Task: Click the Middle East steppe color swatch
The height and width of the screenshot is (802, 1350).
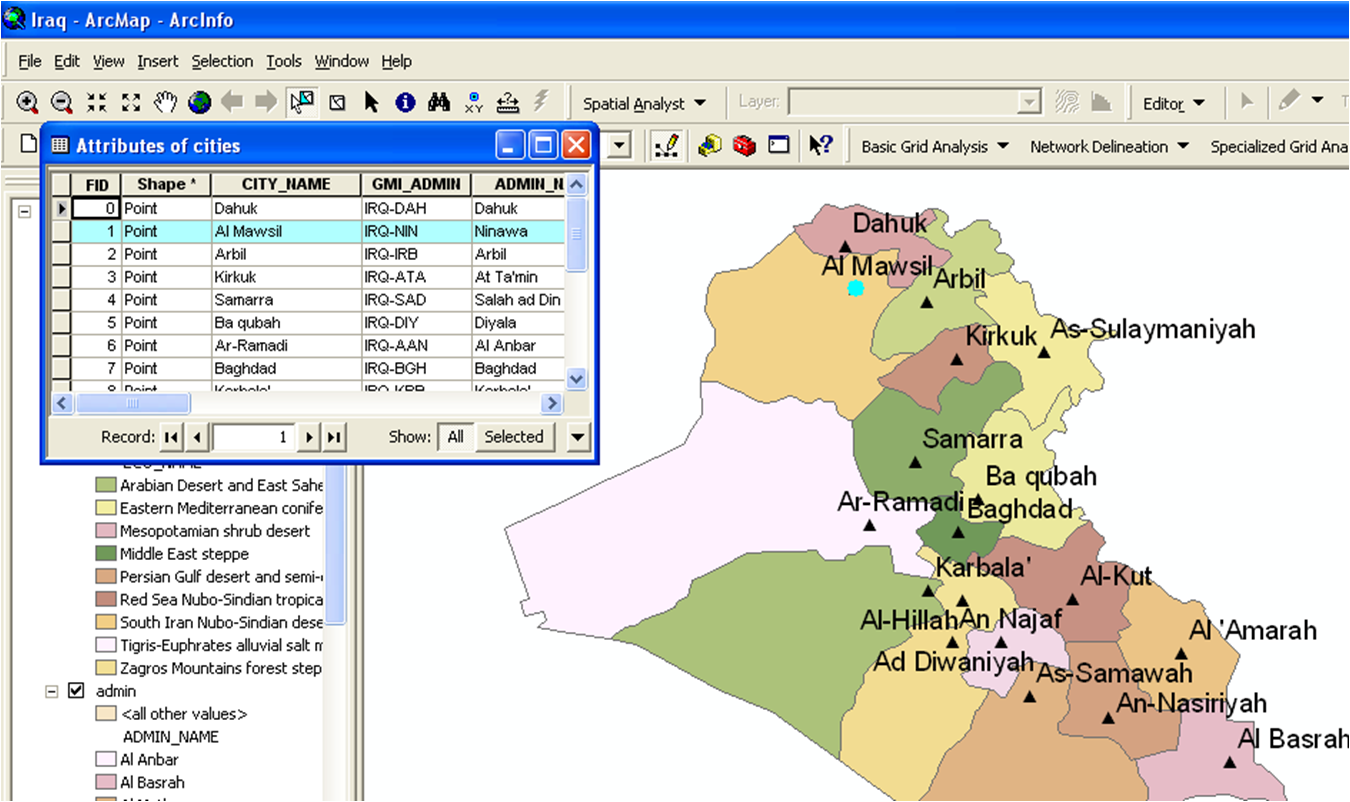Action: click(105, 554)
